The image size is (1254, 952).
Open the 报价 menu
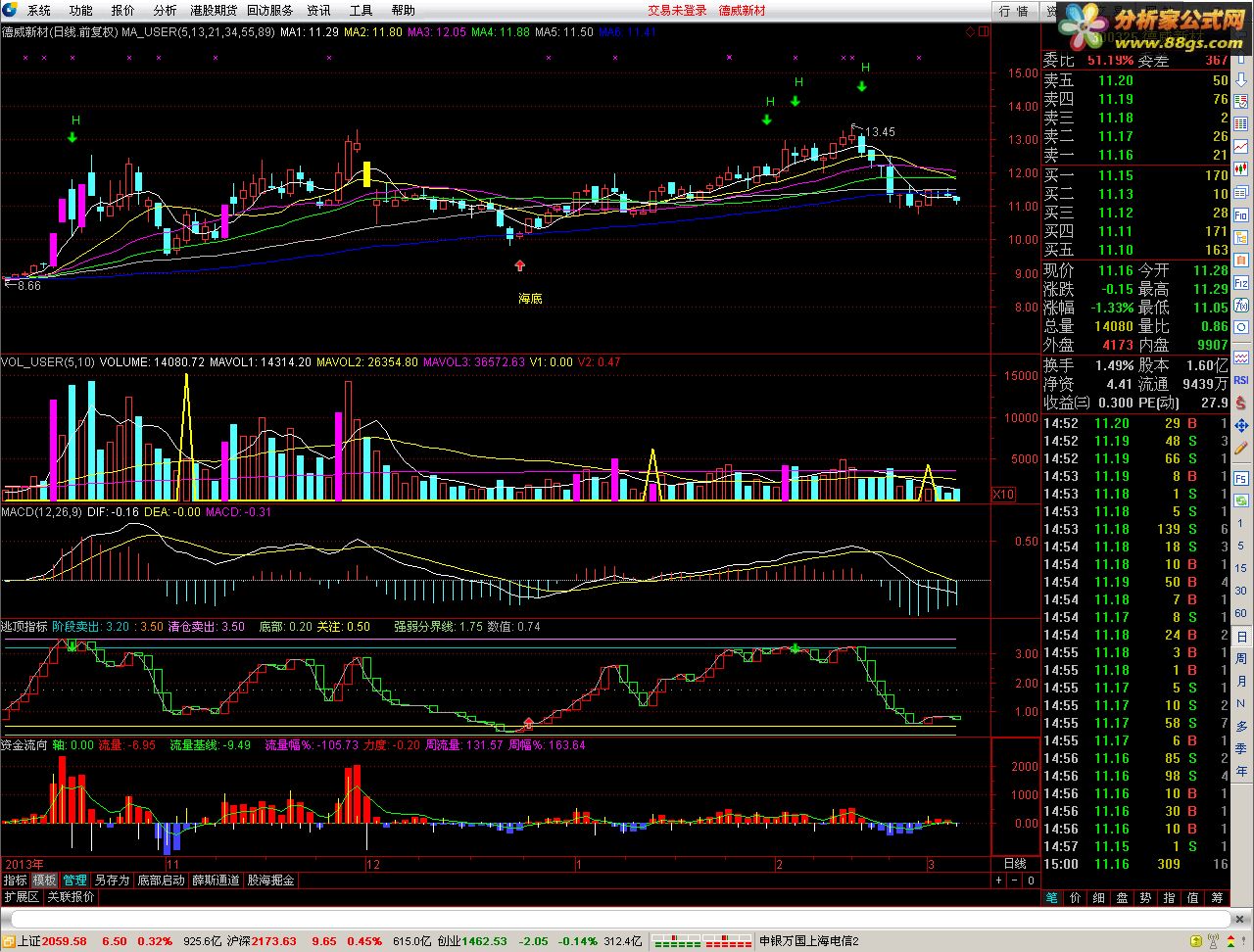123,11
